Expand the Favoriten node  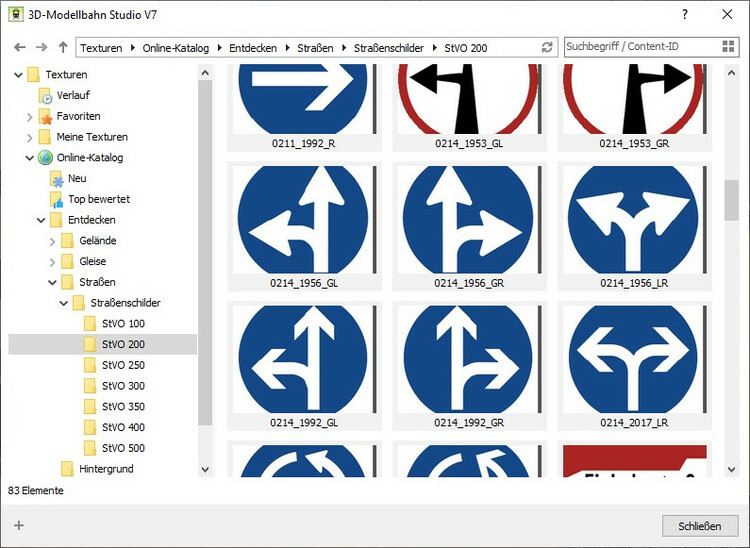pos(30,117)
